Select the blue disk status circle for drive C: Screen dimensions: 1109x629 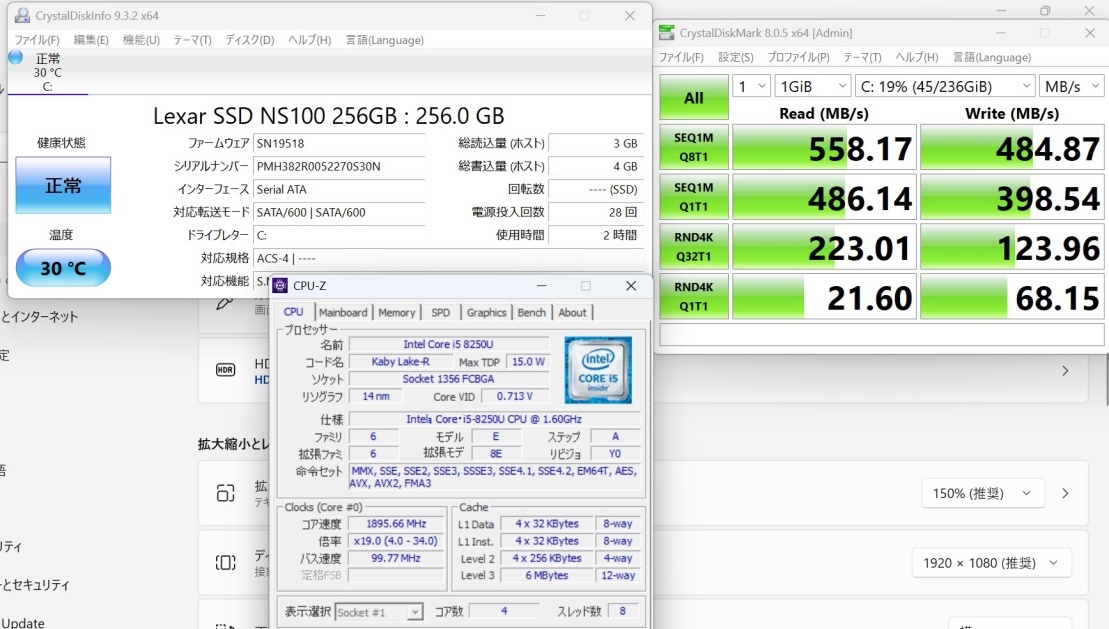[16, 57]
